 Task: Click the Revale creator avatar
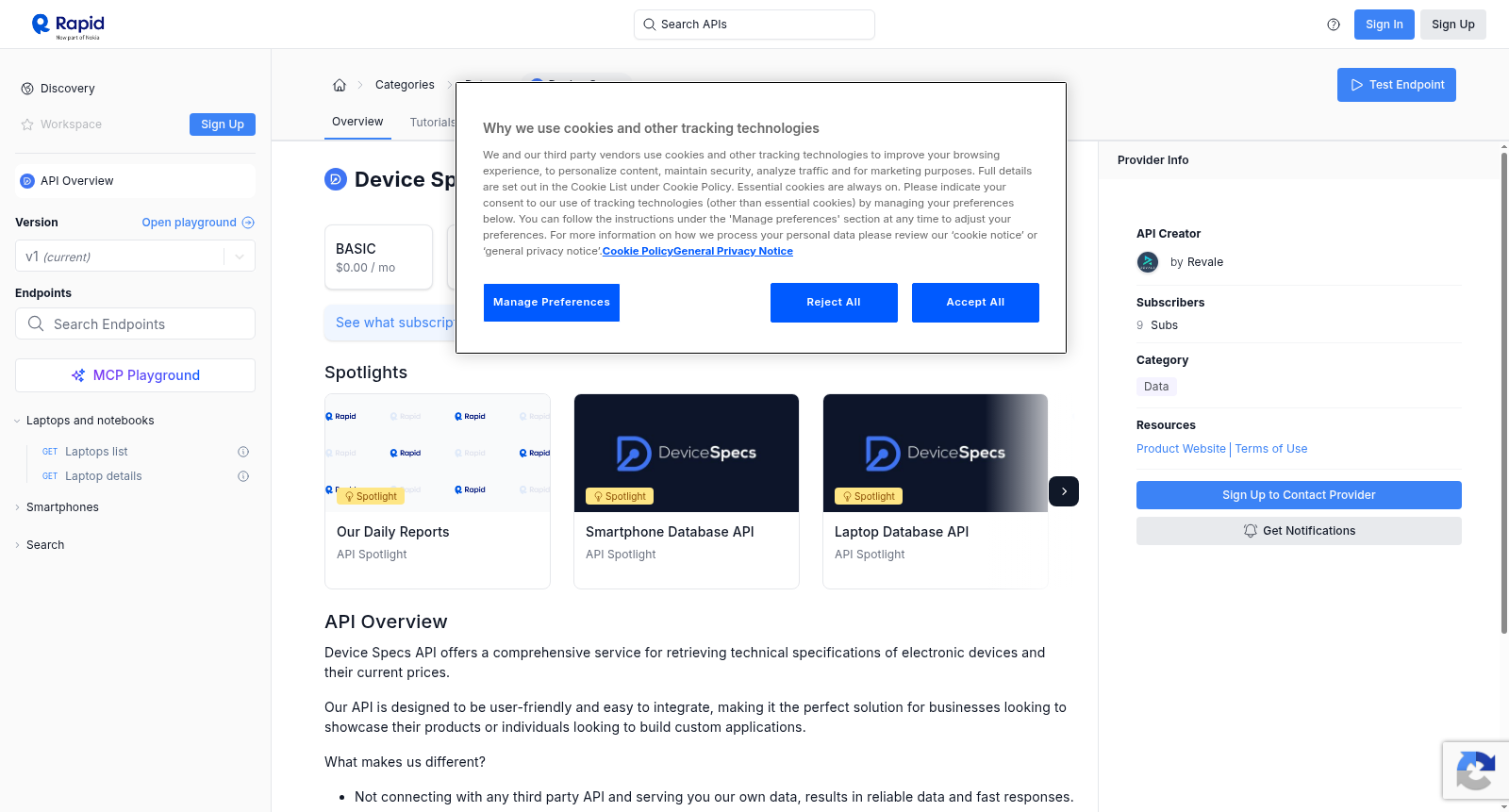coord(1148,262)
